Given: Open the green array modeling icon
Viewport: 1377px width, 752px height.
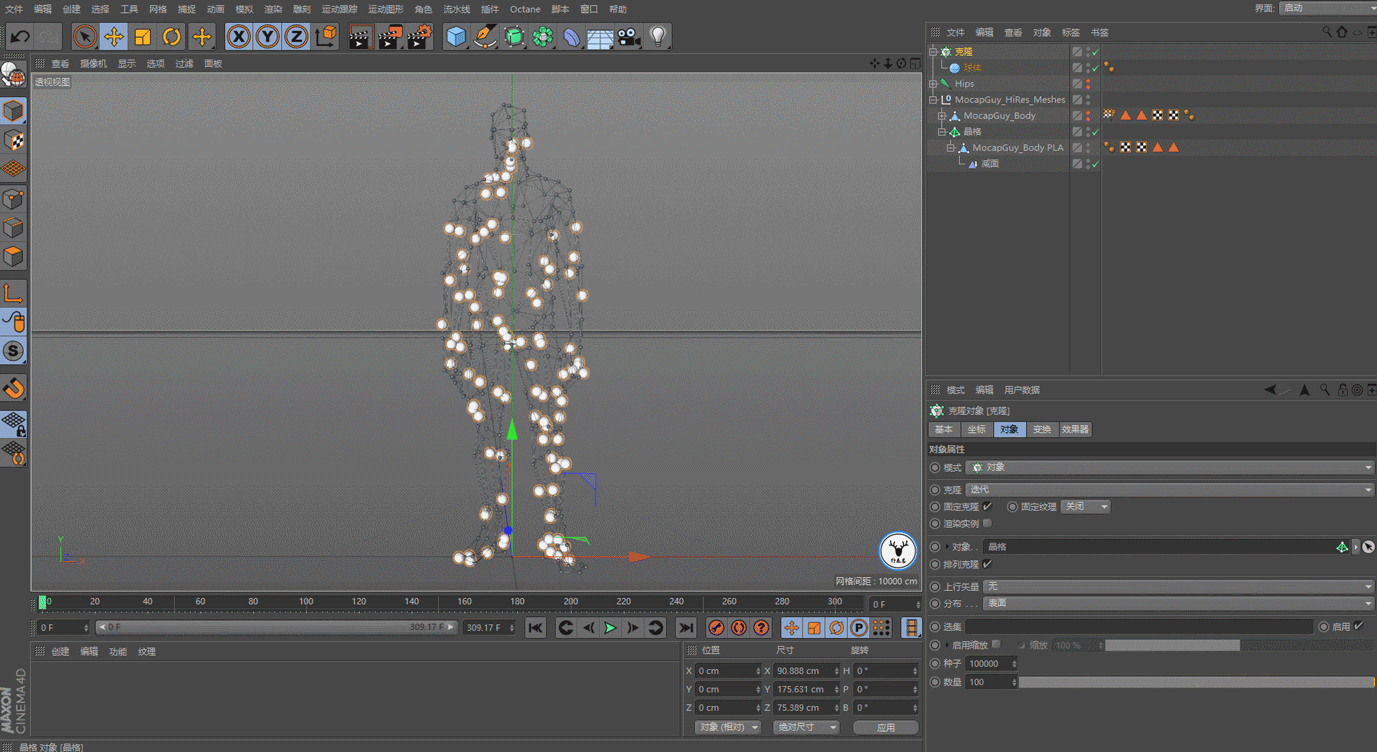Looking at the screenshot, I should (x=543, y=37).
